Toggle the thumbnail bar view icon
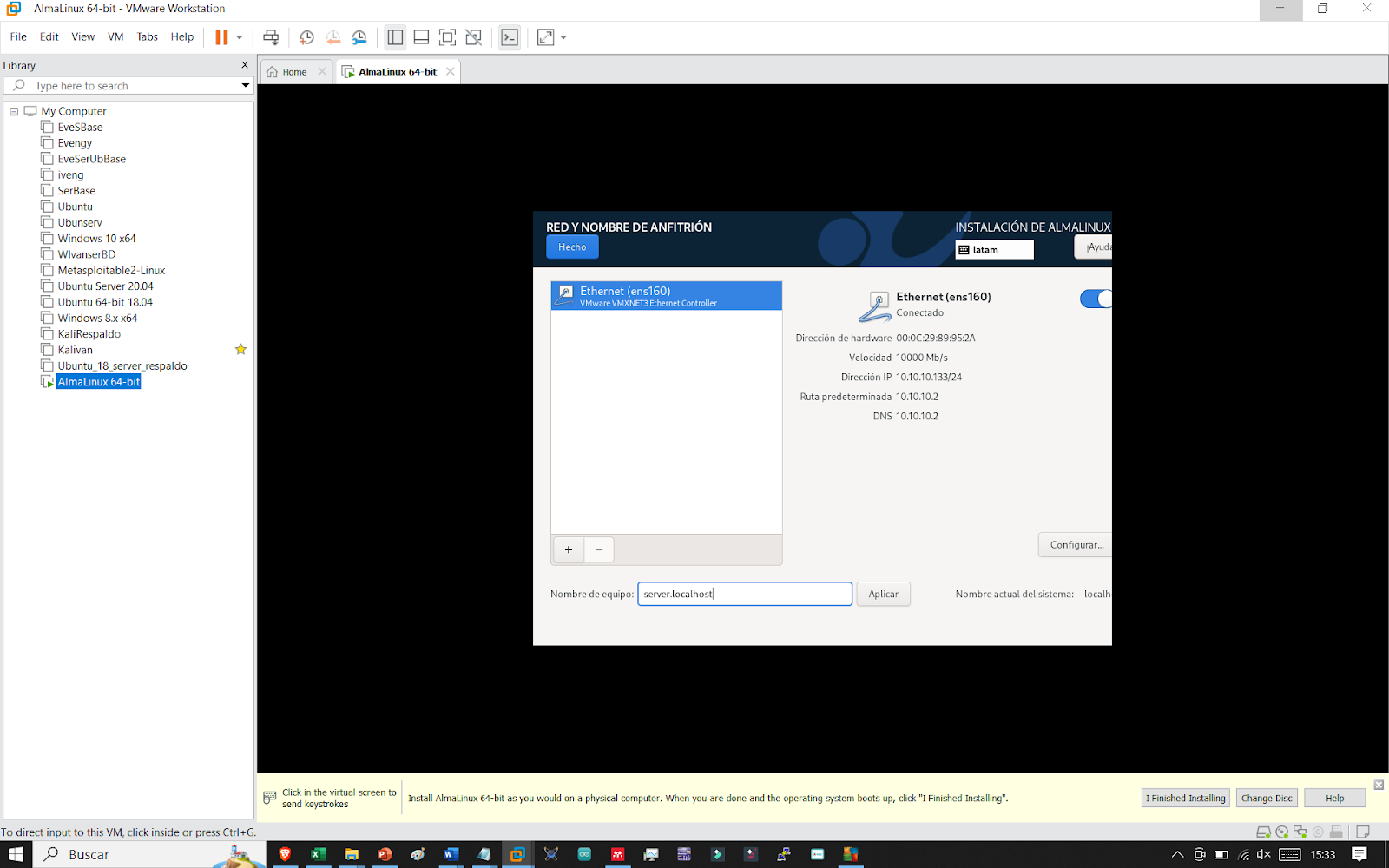This screenshot has width=1389, height=868. 421,37
